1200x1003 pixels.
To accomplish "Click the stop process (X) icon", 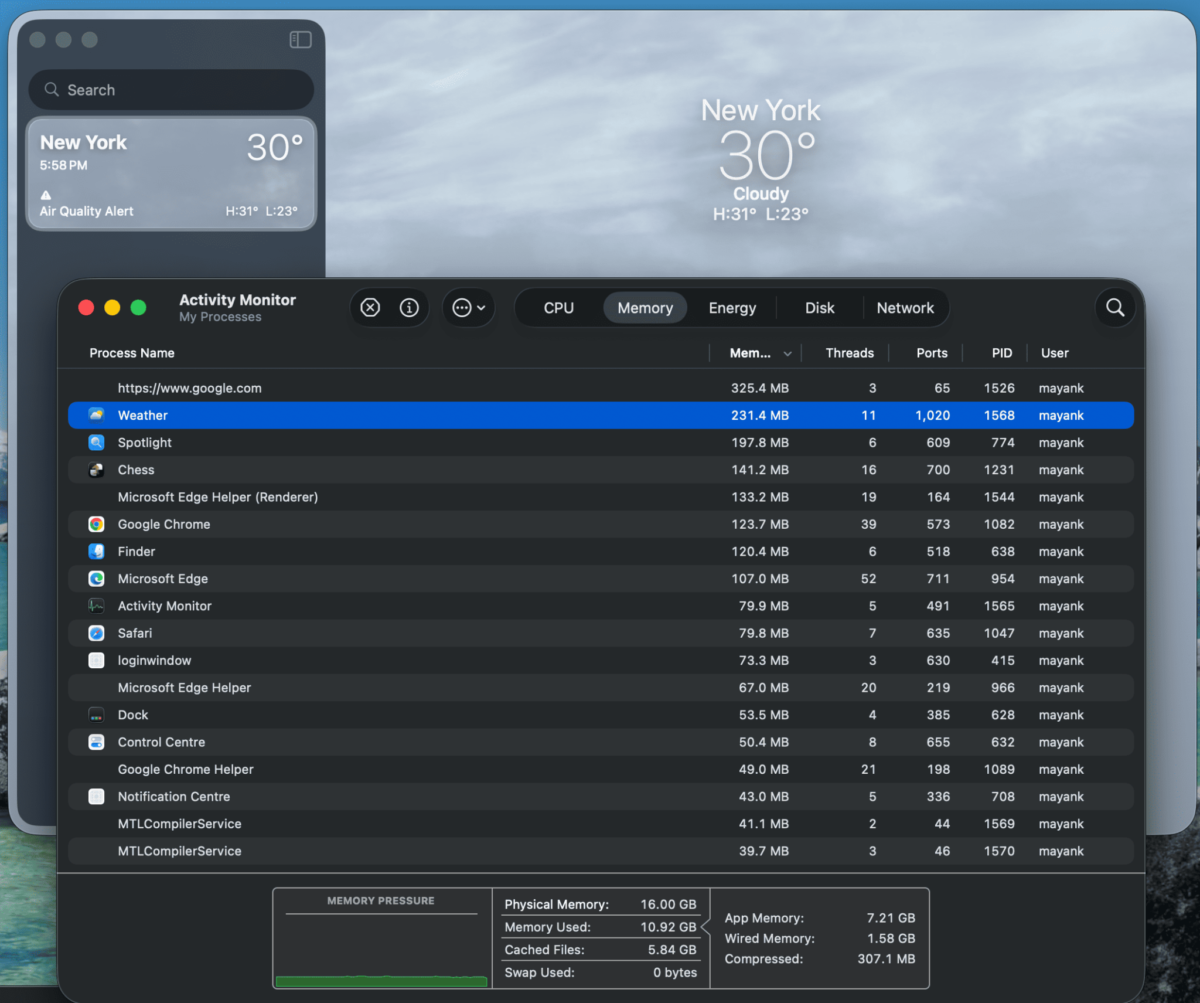I will click(370, 308).
